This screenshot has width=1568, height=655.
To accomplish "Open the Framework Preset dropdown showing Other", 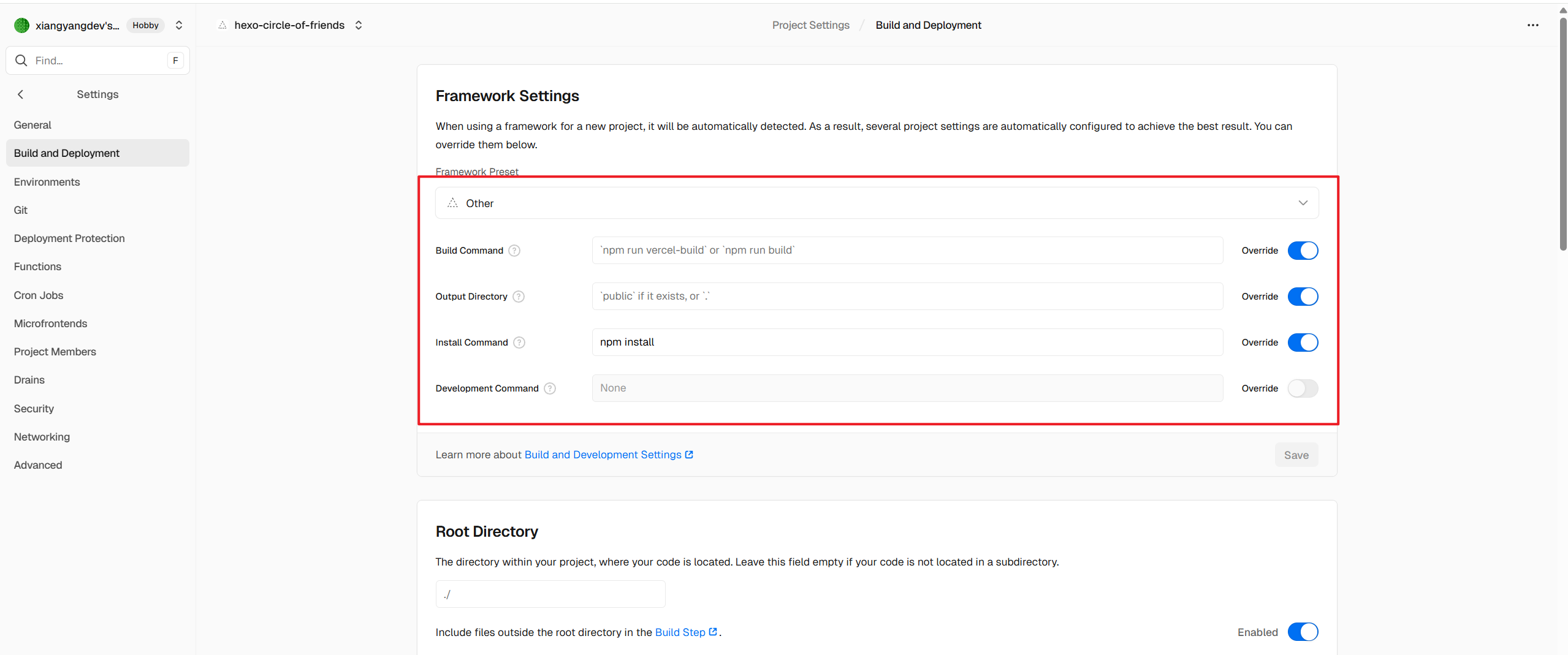I will pyautogui.click(x=877, y=203).
